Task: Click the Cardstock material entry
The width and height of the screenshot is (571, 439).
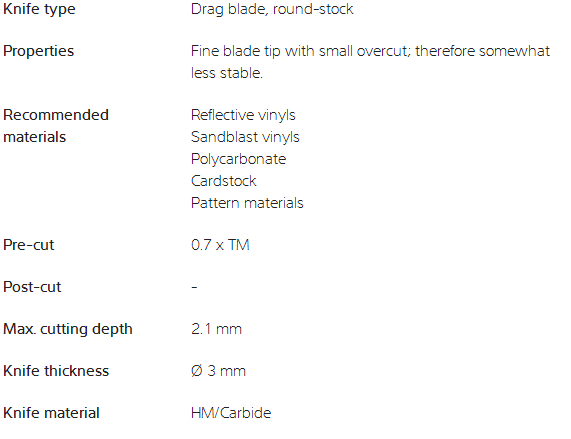Action: [x=224, y=181]
